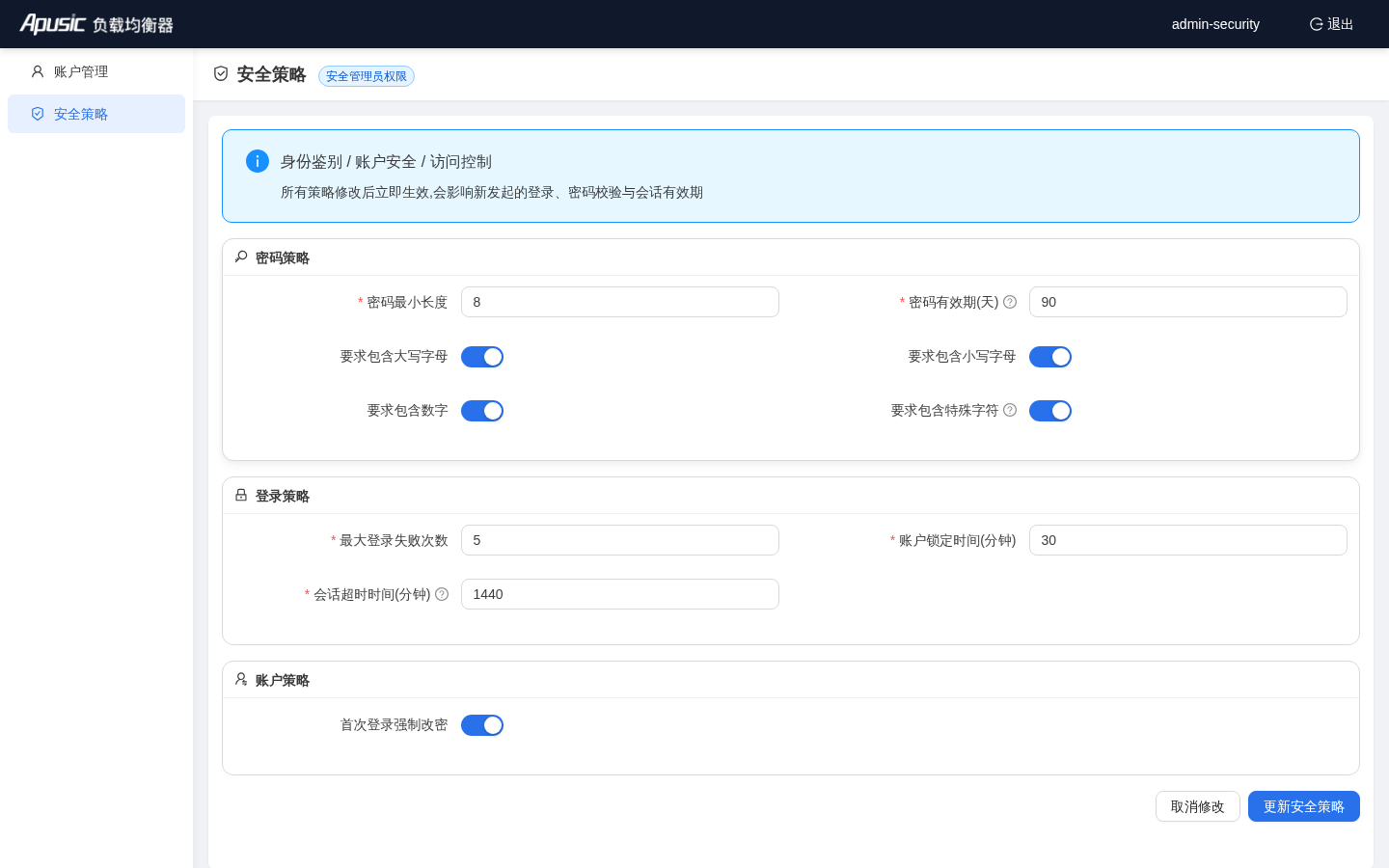
Task: Click the 取消修改 button
Action: [1198, 806]
